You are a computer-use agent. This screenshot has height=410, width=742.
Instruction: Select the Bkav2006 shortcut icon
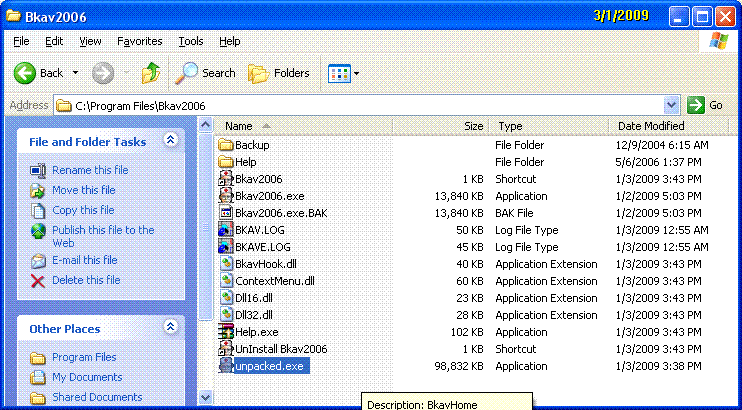(226, 178)
